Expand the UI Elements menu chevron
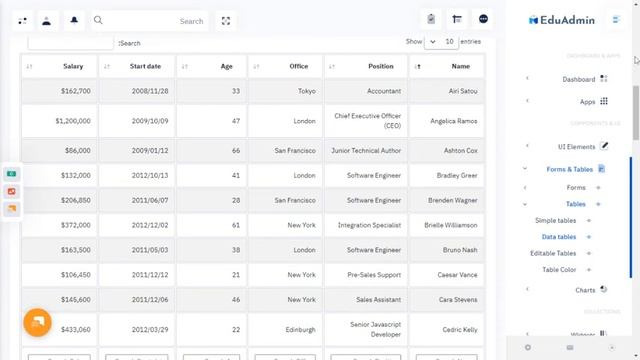Viewport: 640px width, 360px height. click(527, 146)
